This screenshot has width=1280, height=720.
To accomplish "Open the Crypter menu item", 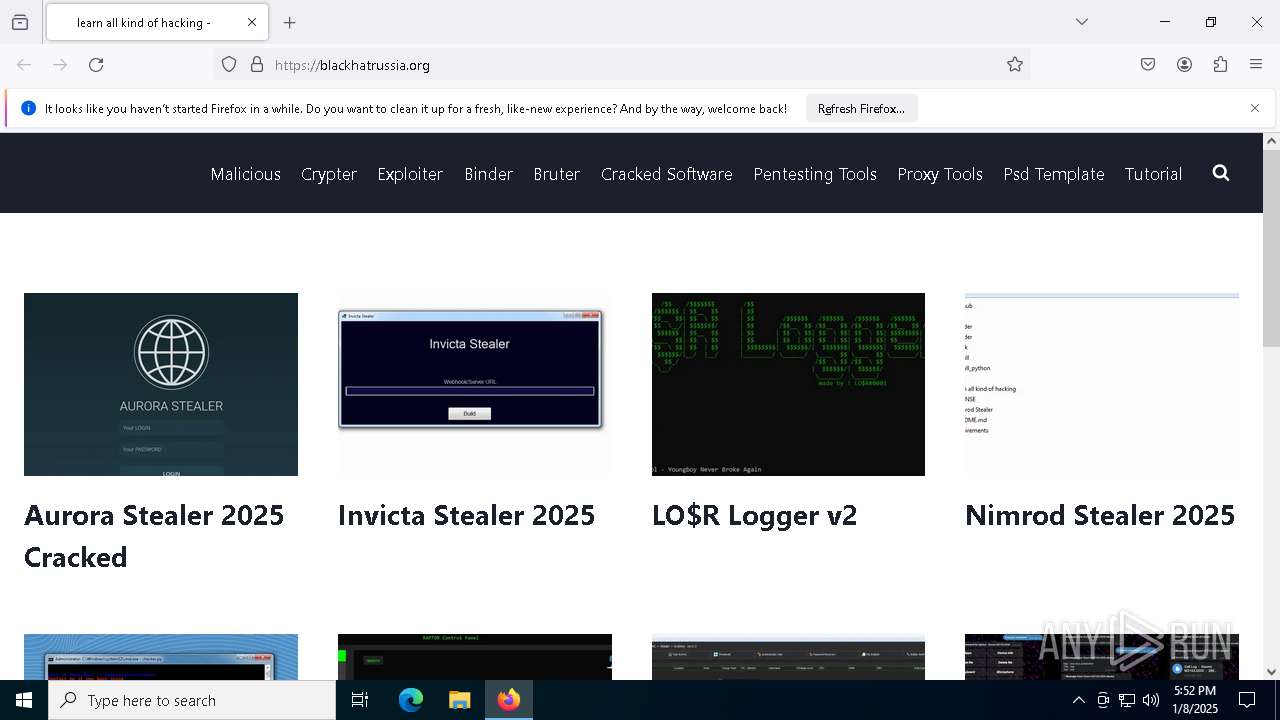I will 329,174.
